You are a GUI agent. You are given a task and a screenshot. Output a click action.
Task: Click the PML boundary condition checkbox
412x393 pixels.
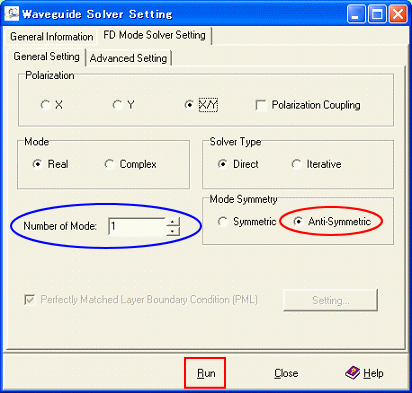30,300
